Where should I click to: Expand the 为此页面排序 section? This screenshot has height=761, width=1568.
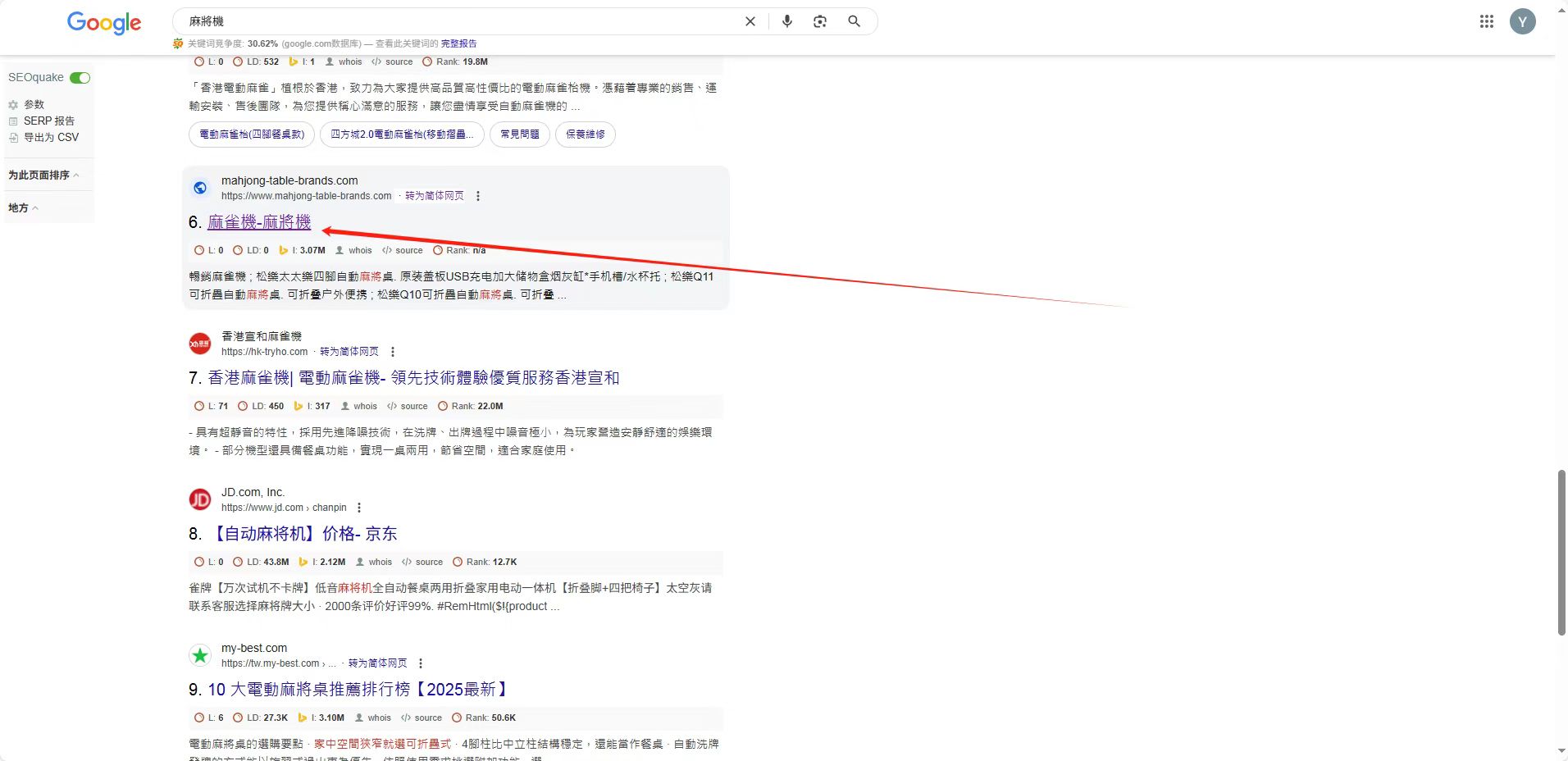click(43, 175)
